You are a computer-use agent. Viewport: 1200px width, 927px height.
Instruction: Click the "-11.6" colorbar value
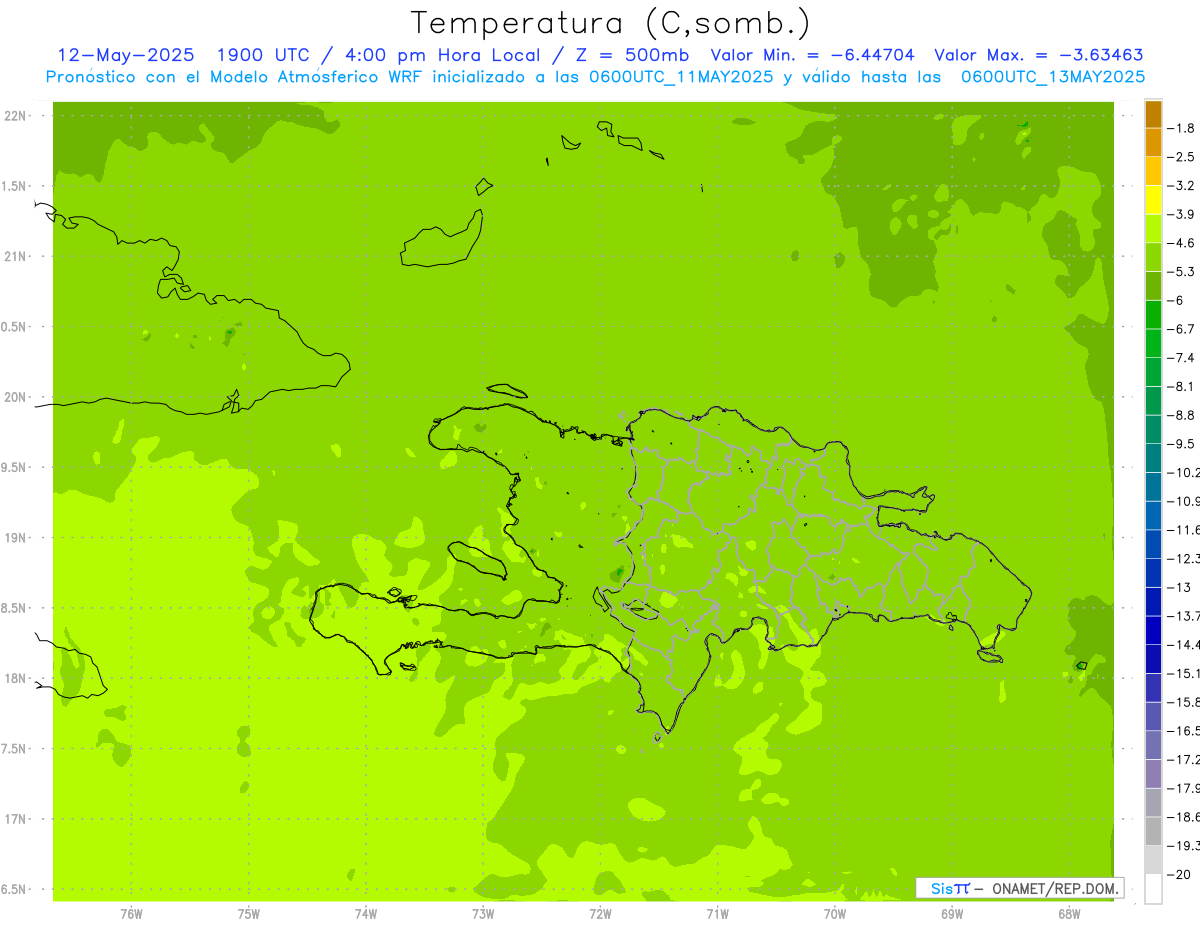point(1183,529)
